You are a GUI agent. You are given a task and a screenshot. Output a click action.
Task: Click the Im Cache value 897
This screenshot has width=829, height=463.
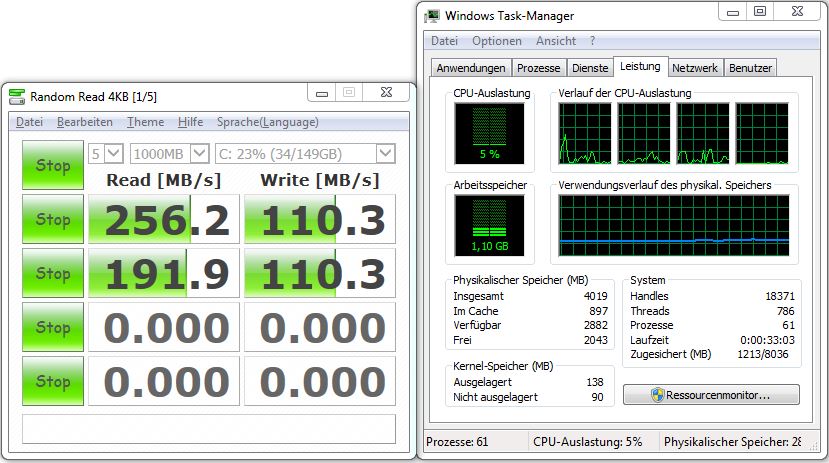click(598, 311)
